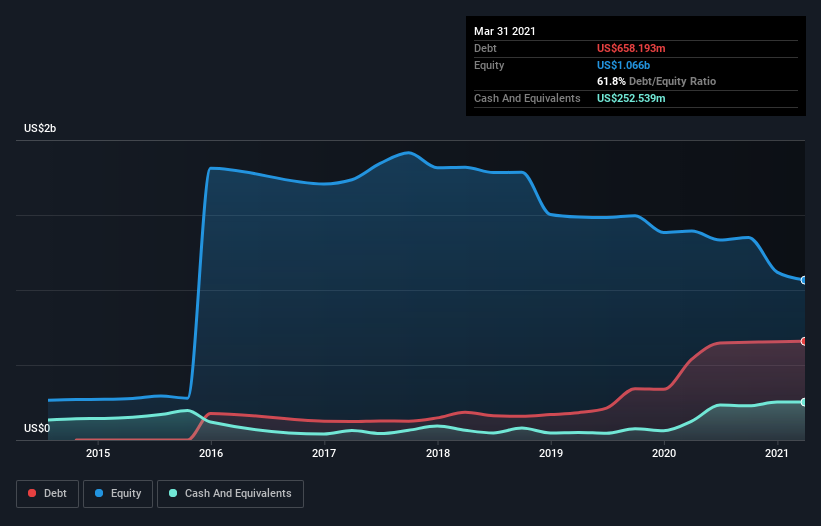Click the red Debt endpoint marker
821x526 pixels.
tap(804, 341)
